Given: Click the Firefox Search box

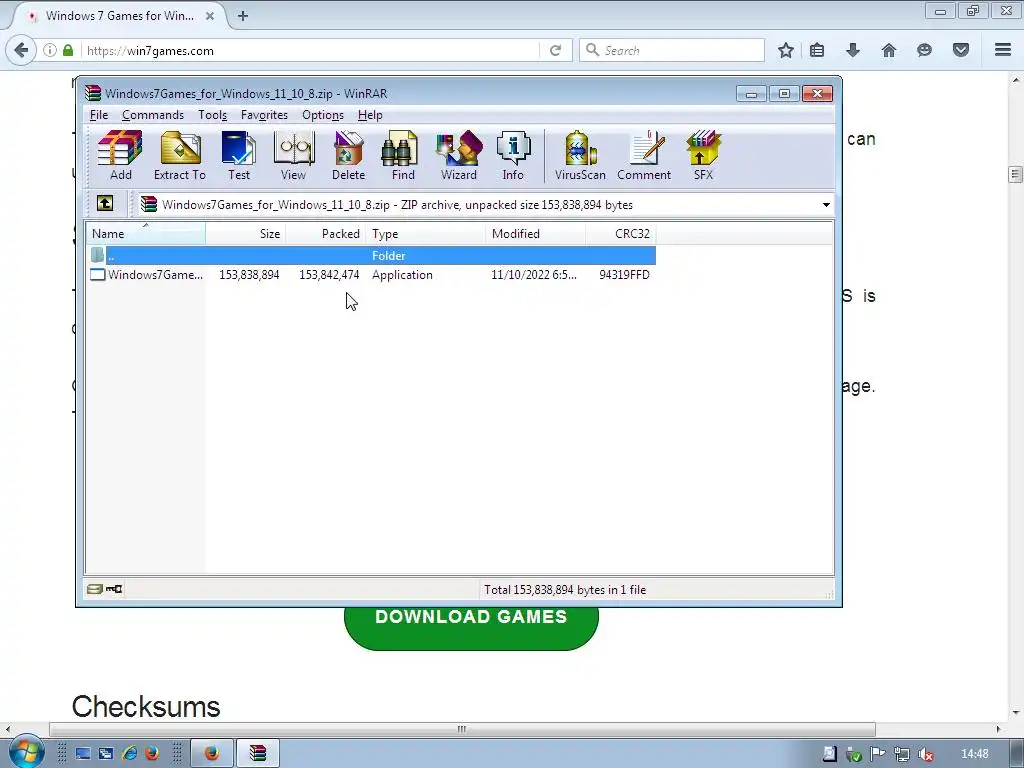Looking at the screenshot, I should point(672,50).
